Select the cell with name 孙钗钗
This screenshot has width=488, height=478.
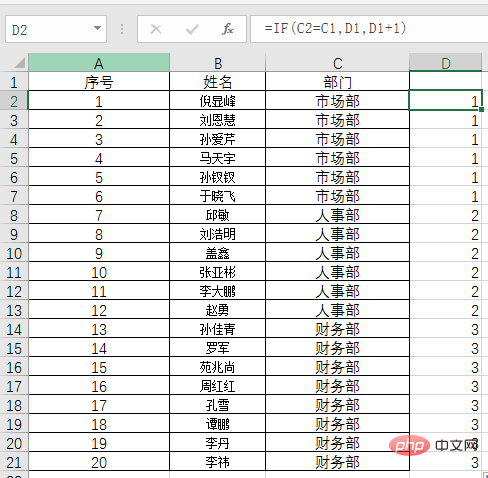click(x=217, y=176)
